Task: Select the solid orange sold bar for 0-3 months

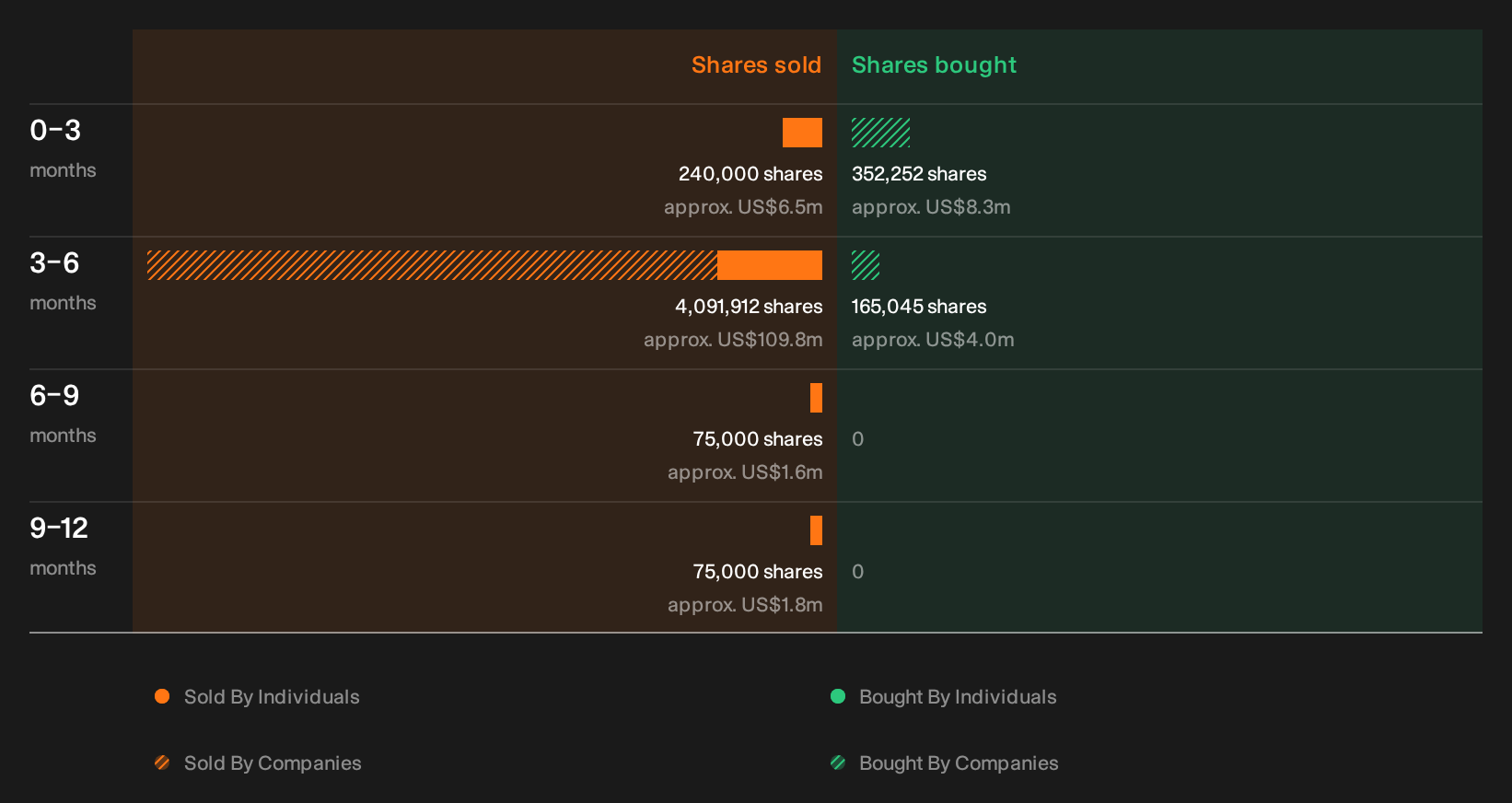Action: pos(802,133)
